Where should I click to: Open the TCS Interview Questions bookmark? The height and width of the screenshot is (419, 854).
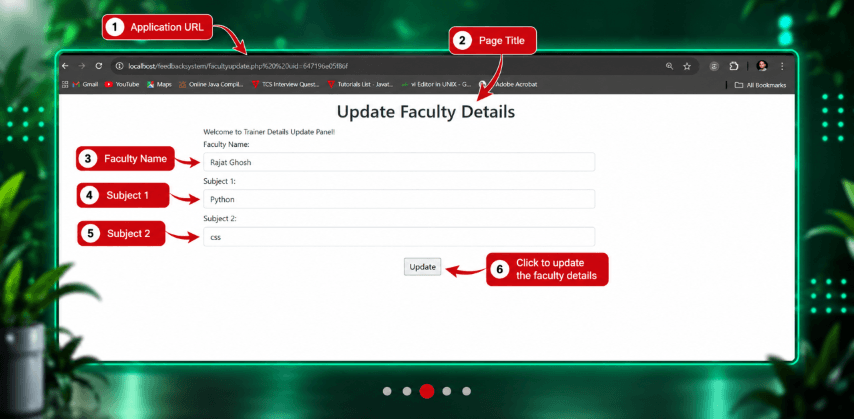click(286, 84)
